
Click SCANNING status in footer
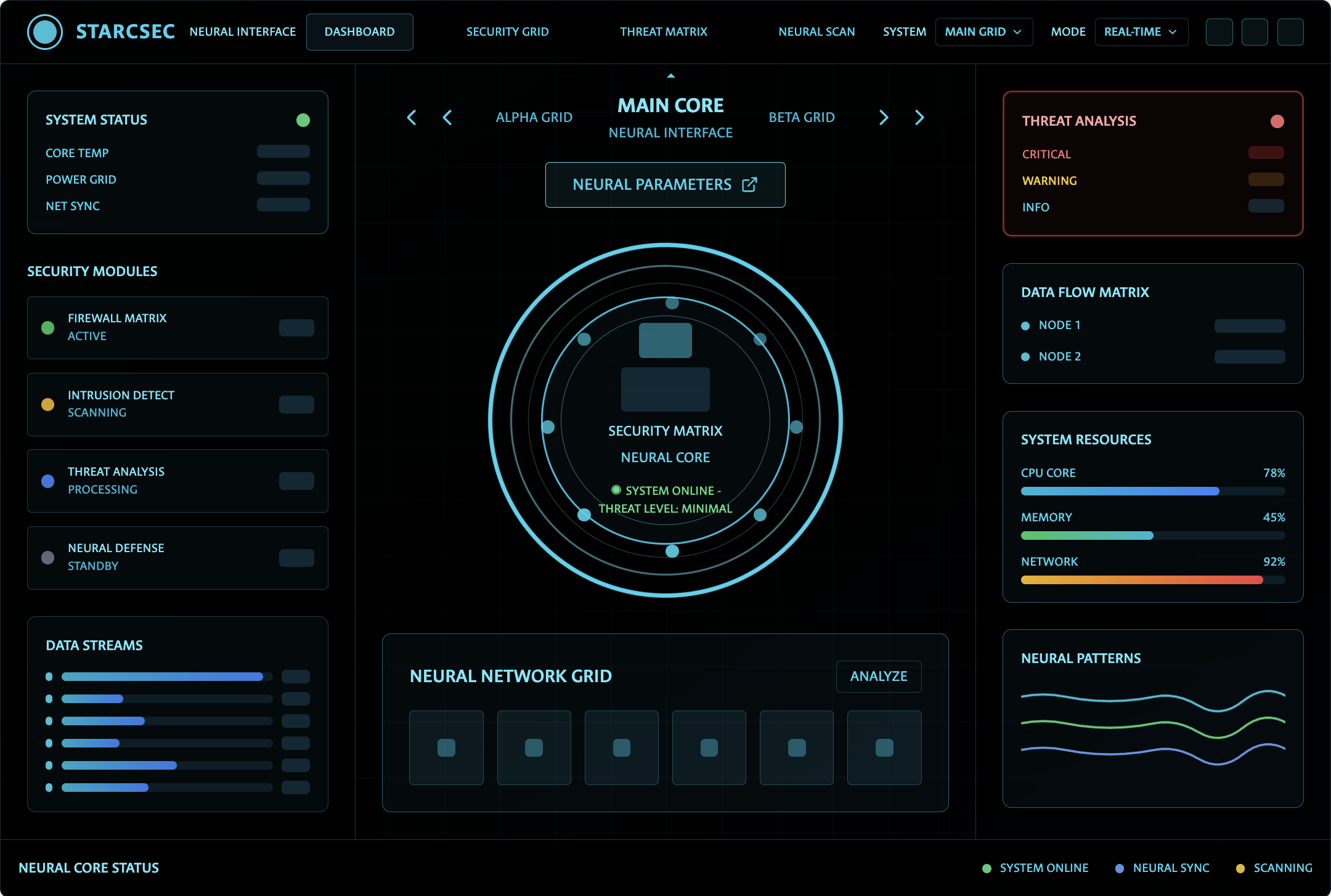(x=1274, y=868)
